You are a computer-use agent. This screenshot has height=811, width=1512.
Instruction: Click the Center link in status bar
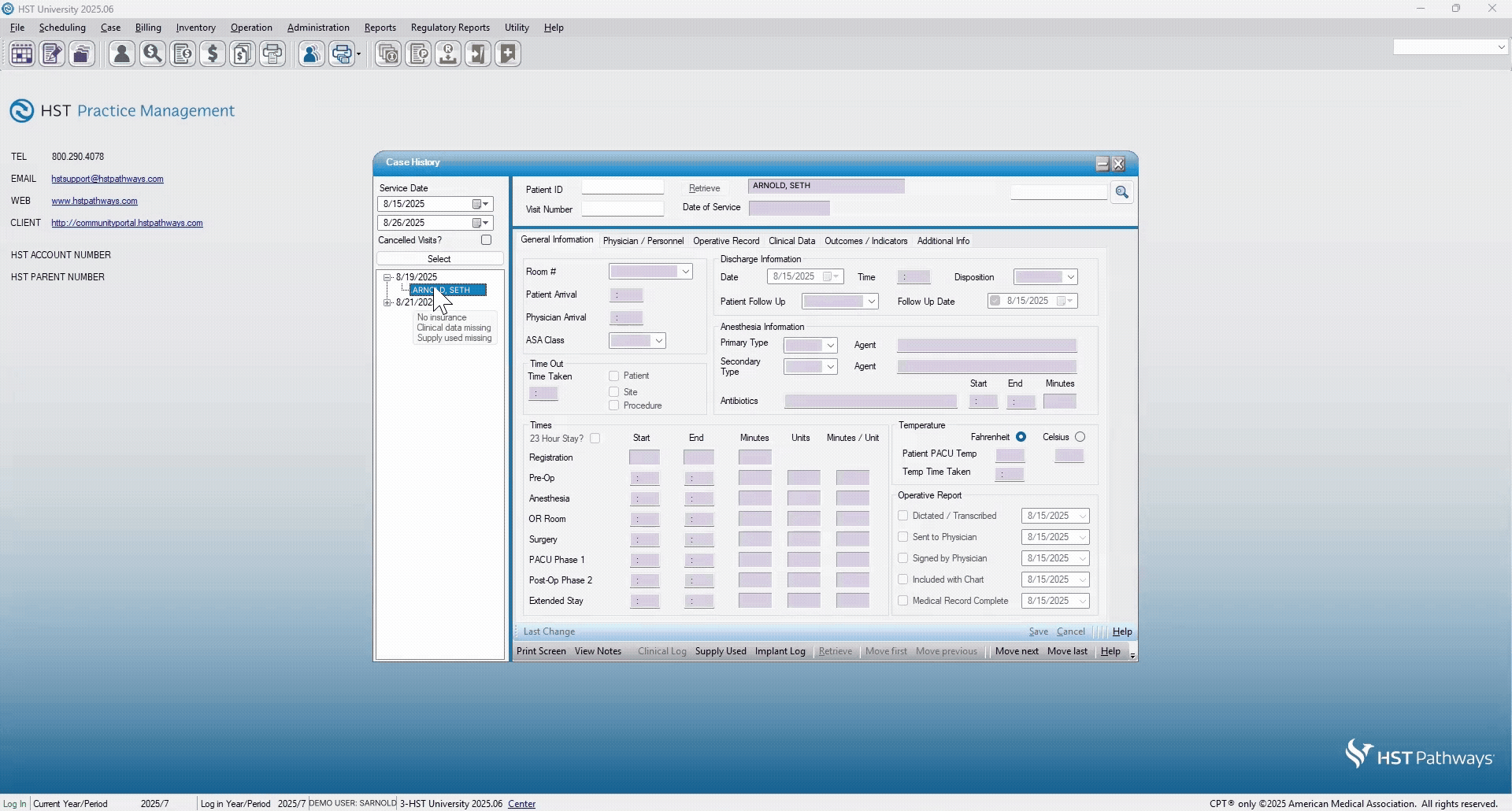click(522, 804)
